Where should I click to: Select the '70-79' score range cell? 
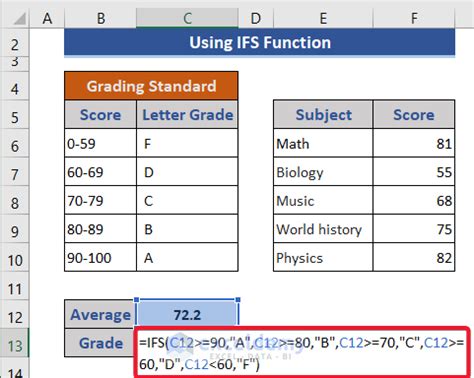(100, 201)
